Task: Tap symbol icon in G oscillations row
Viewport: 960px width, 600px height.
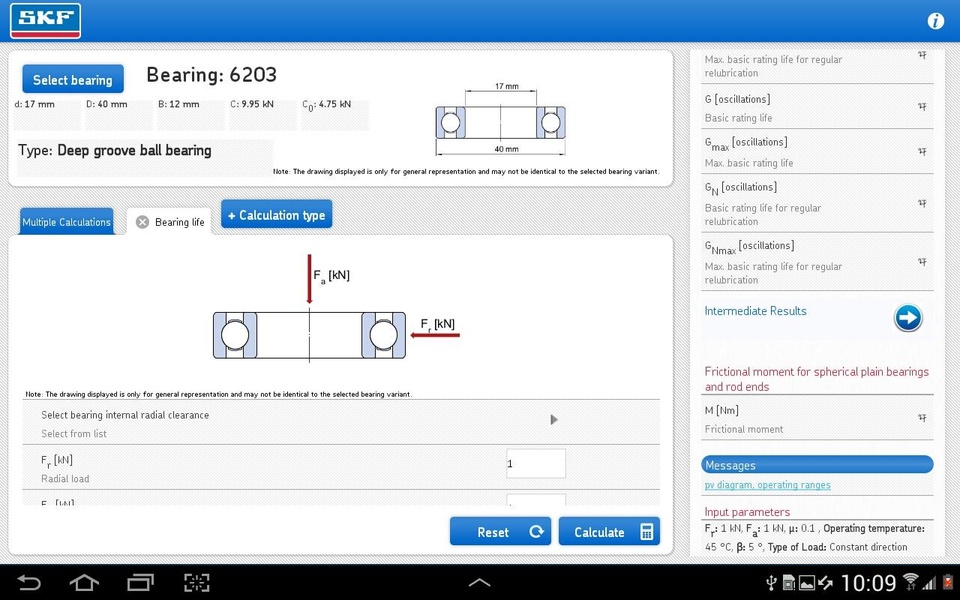Action: pos(922,107)
